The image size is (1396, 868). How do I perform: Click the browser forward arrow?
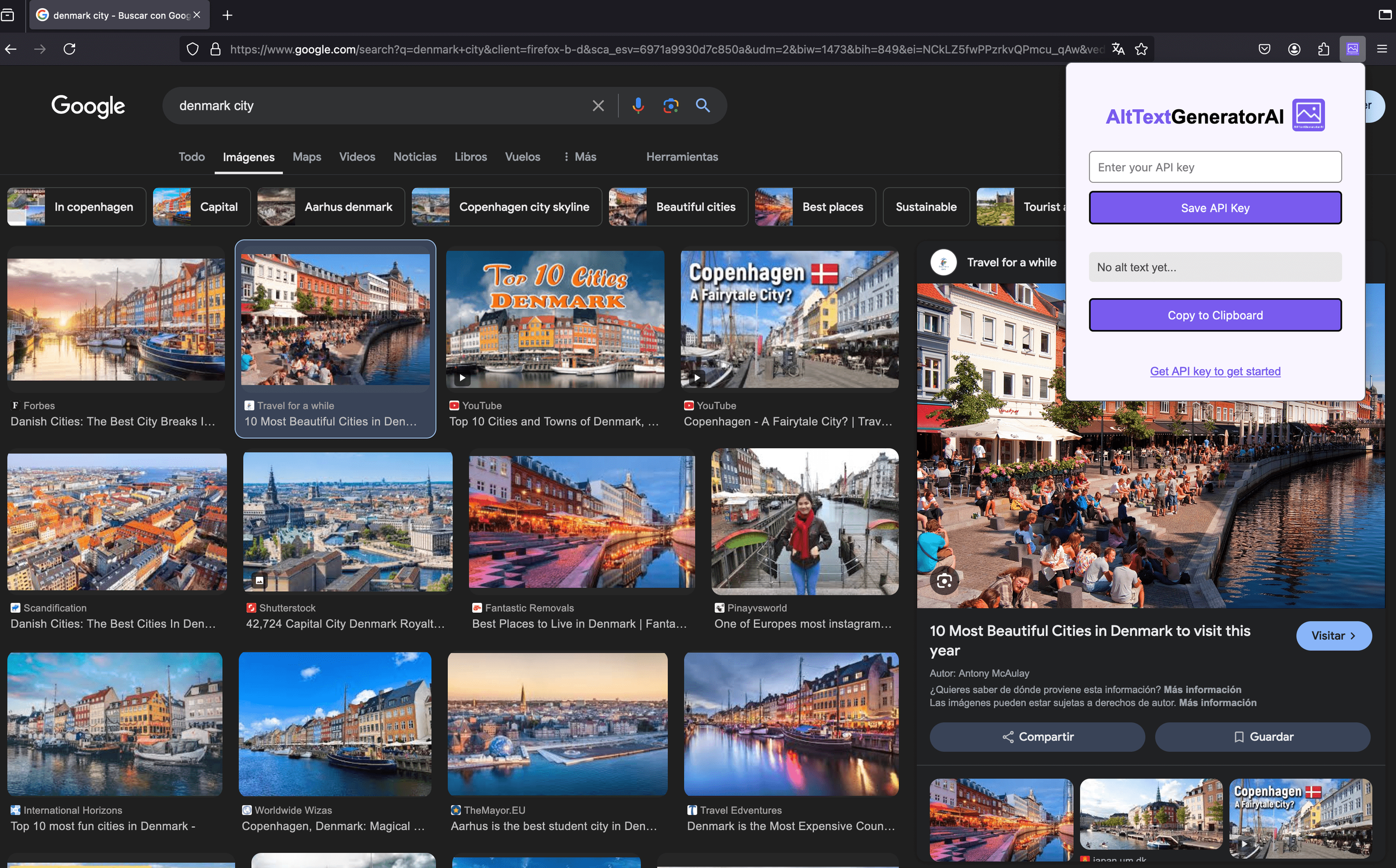pyautogui.click(x=40, y=49)
